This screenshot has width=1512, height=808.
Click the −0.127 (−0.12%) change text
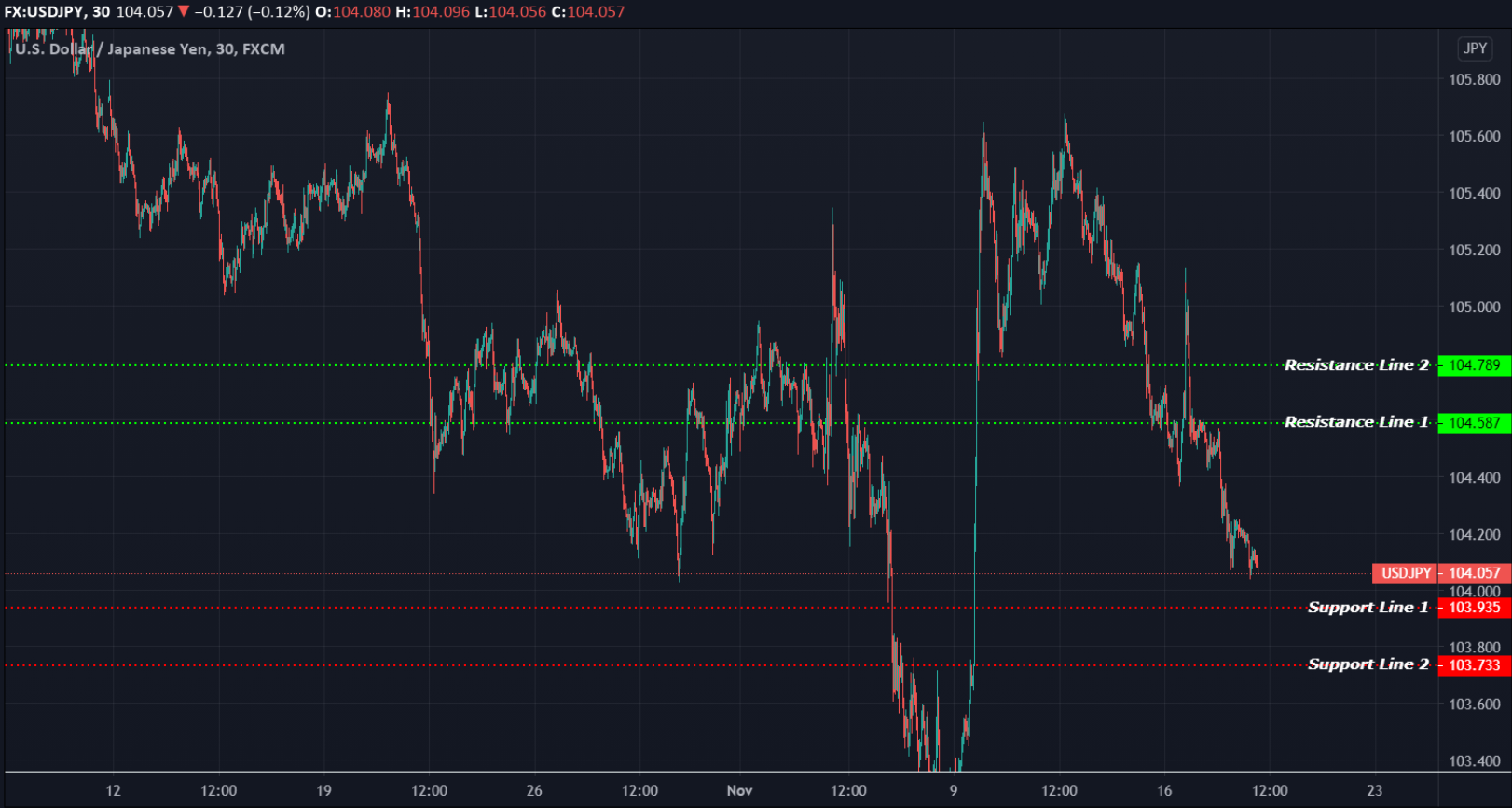252,12
